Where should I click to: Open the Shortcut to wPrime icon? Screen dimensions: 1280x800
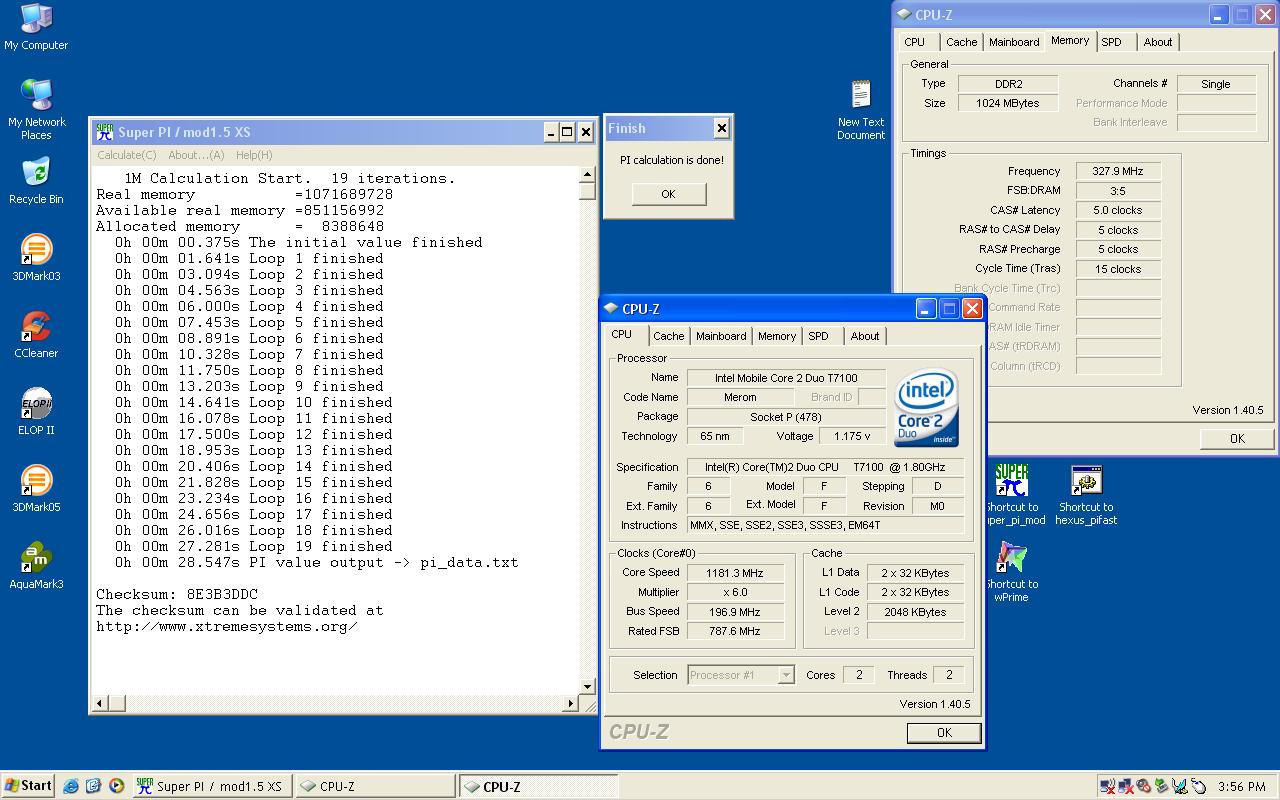click(x=1011, y=558)
